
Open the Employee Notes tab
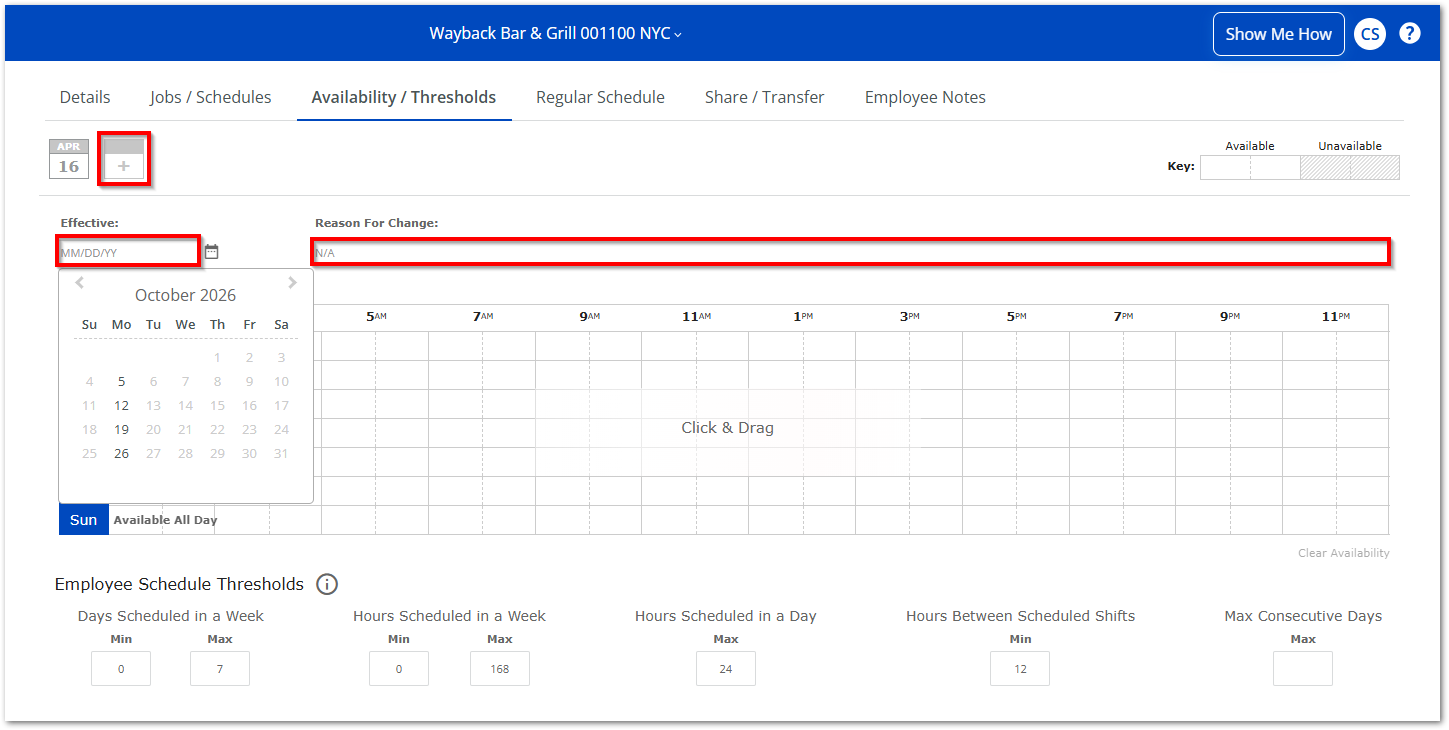pos(925,97)
